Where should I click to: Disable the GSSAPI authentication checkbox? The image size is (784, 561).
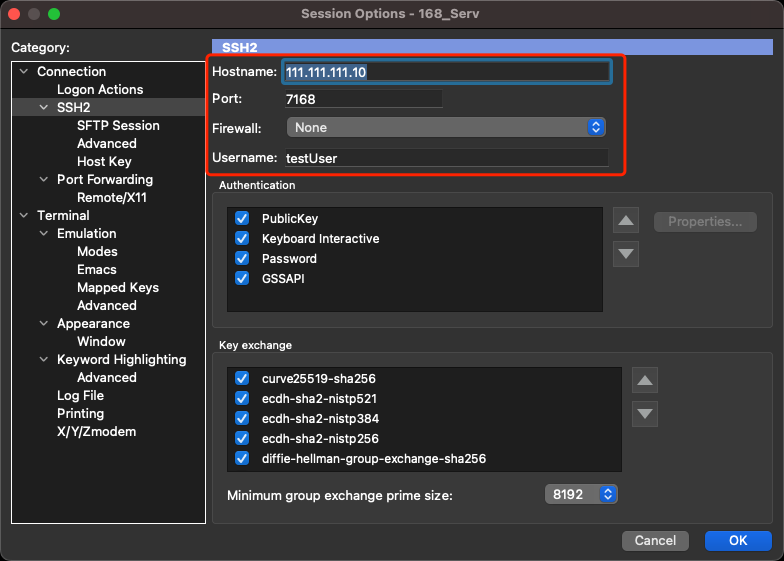[242, 278]
